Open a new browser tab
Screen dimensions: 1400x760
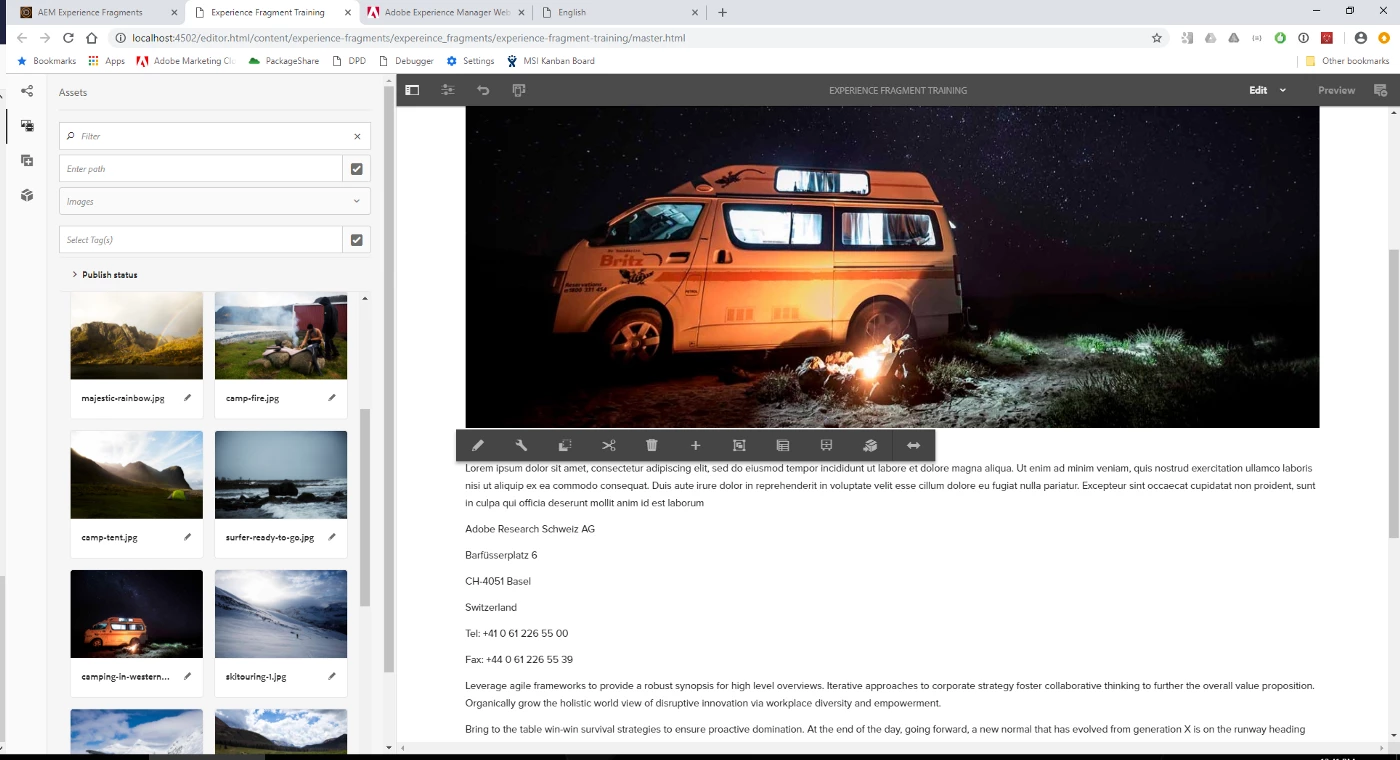pyautogui.click(x=722, y=12)
